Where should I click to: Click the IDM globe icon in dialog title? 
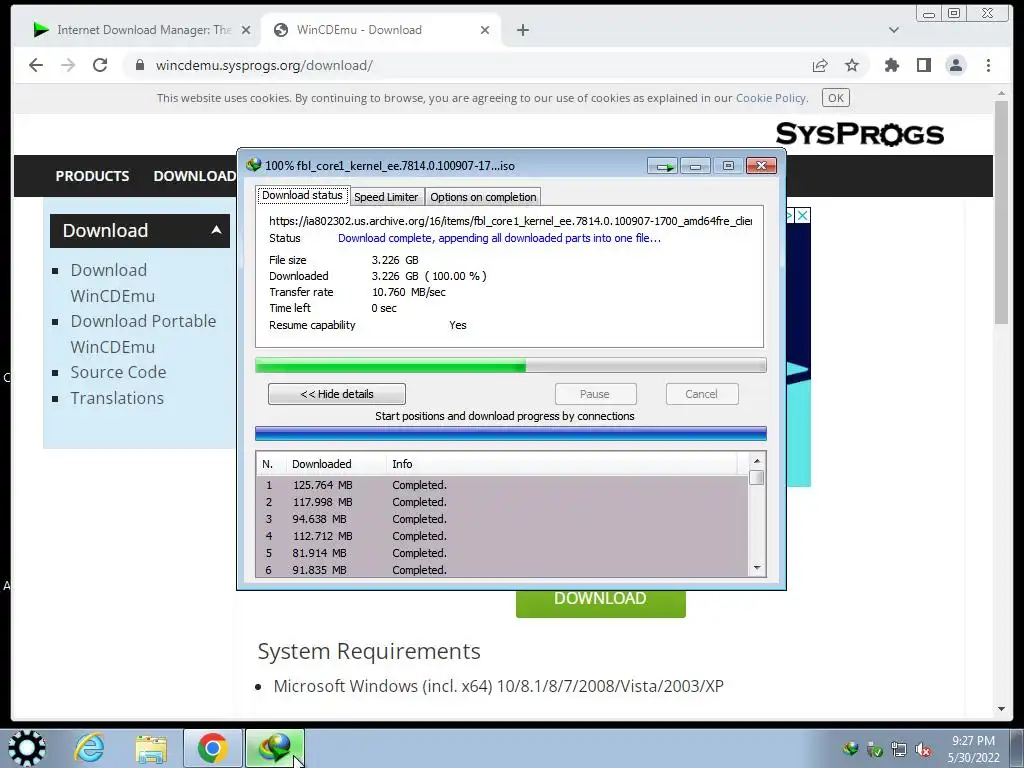coord(253,165)
